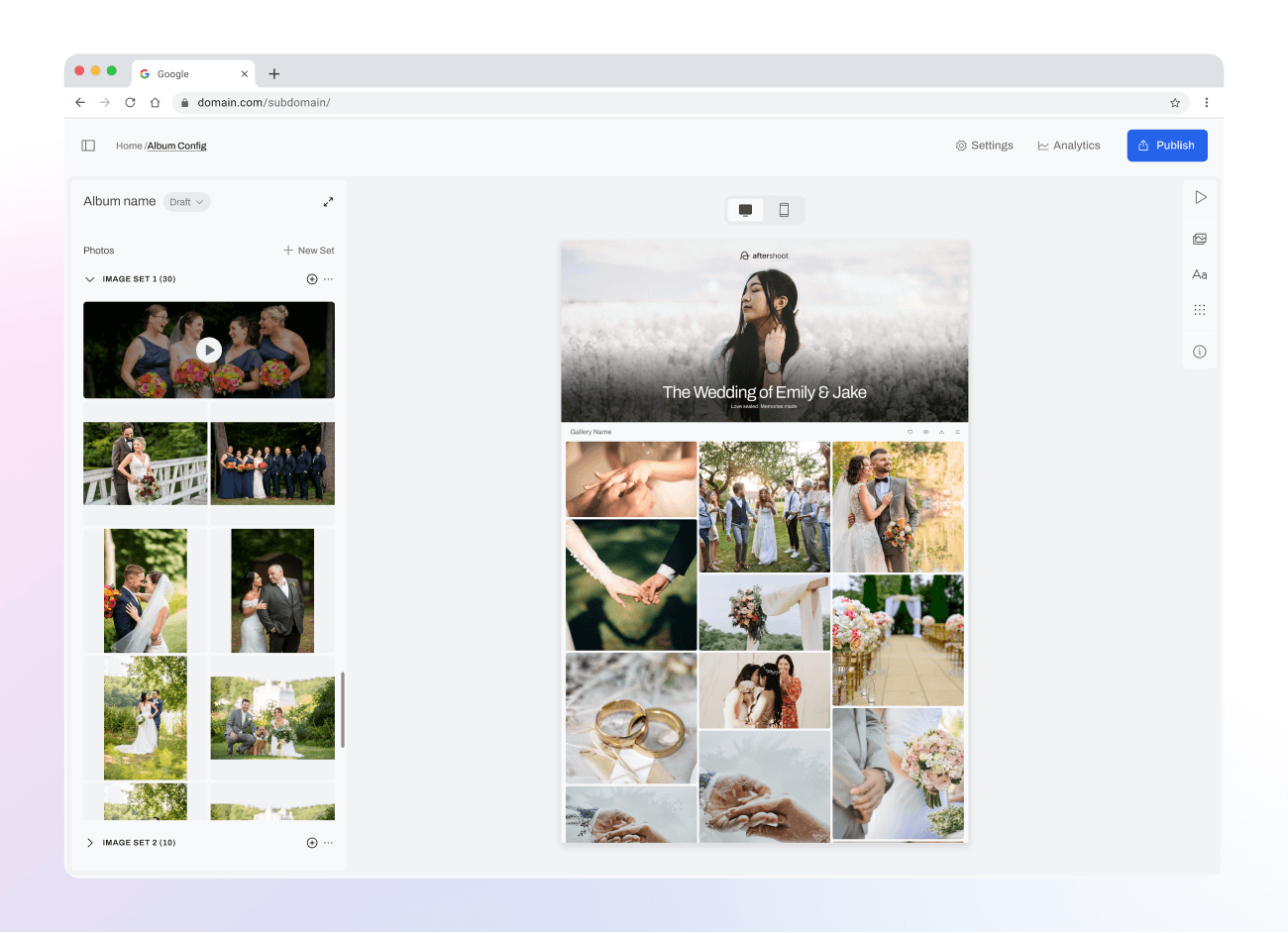Collapse Image Set 1
The height and width of the screenshot is (933, 1288).
coord(90,278)
